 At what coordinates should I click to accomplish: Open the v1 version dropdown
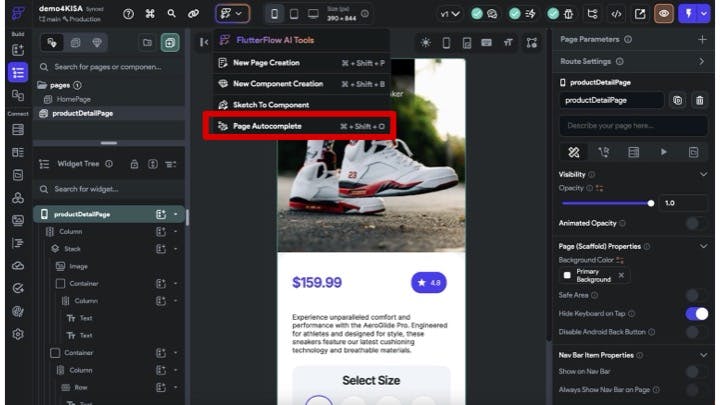click(x=450, y=14)
